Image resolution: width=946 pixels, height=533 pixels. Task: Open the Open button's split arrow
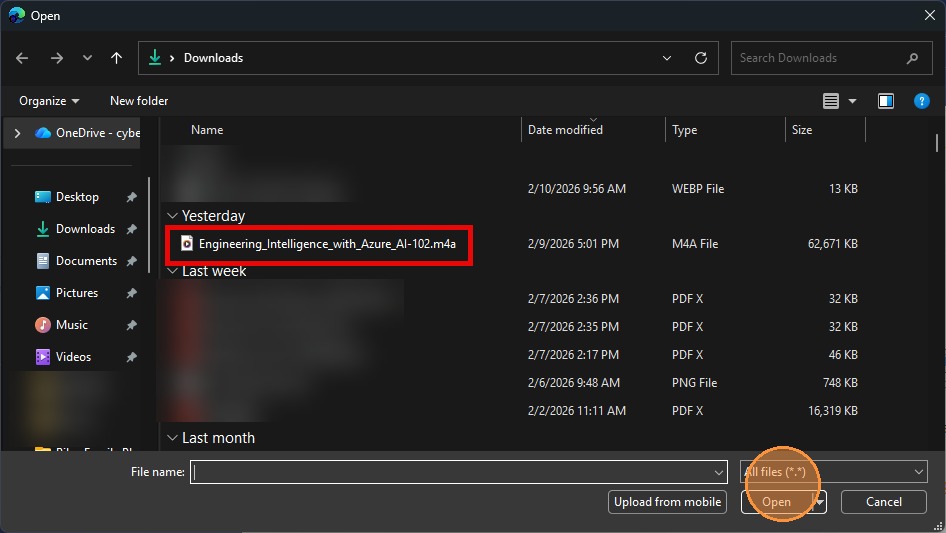[x=820, y=502]
